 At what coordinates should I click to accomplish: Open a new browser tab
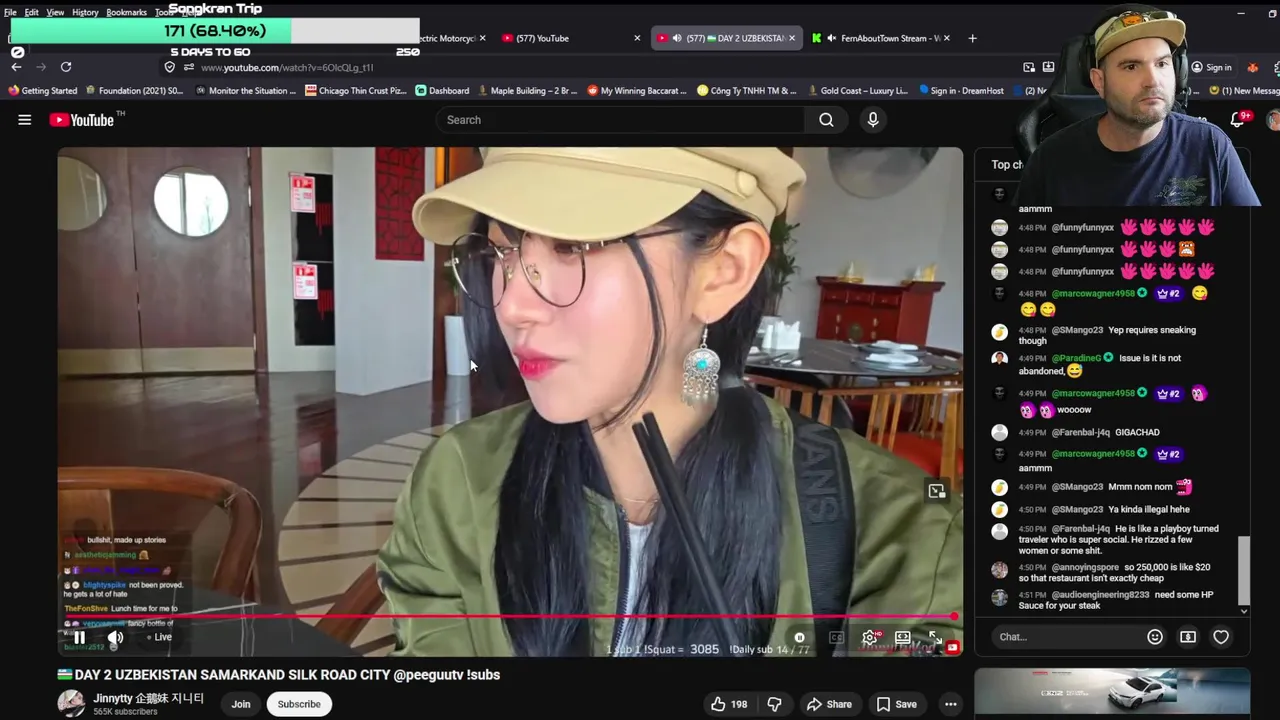972,38
